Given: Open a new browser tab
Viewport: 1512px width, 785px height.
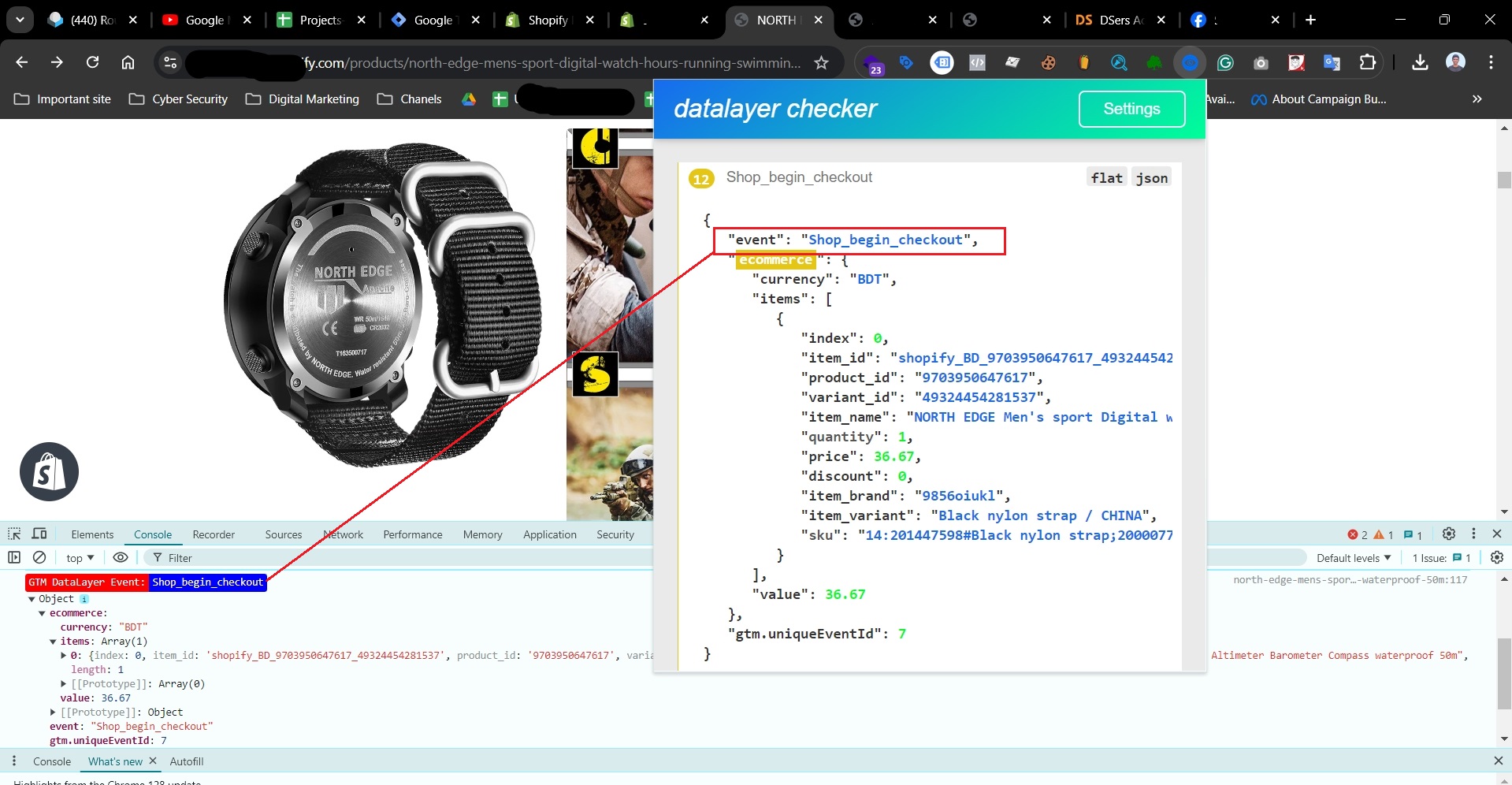Looking at the screenshot, I should (1310, 20).
